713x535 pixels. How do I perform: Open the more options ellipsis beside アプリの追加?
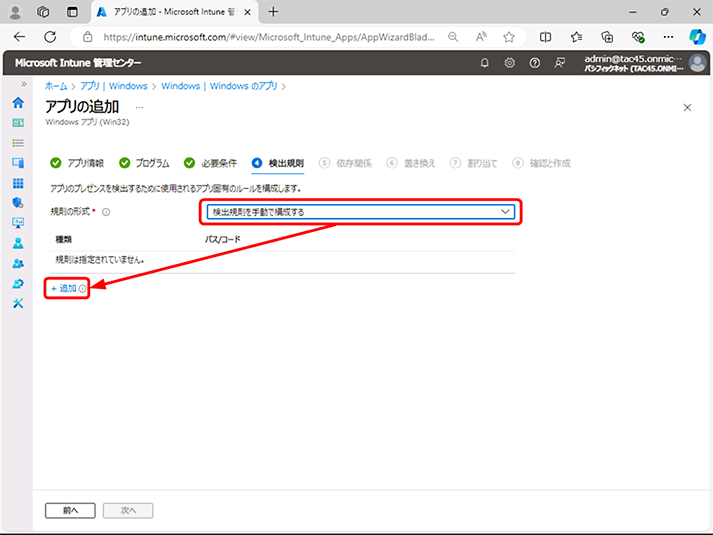click(x=140, y=107)
